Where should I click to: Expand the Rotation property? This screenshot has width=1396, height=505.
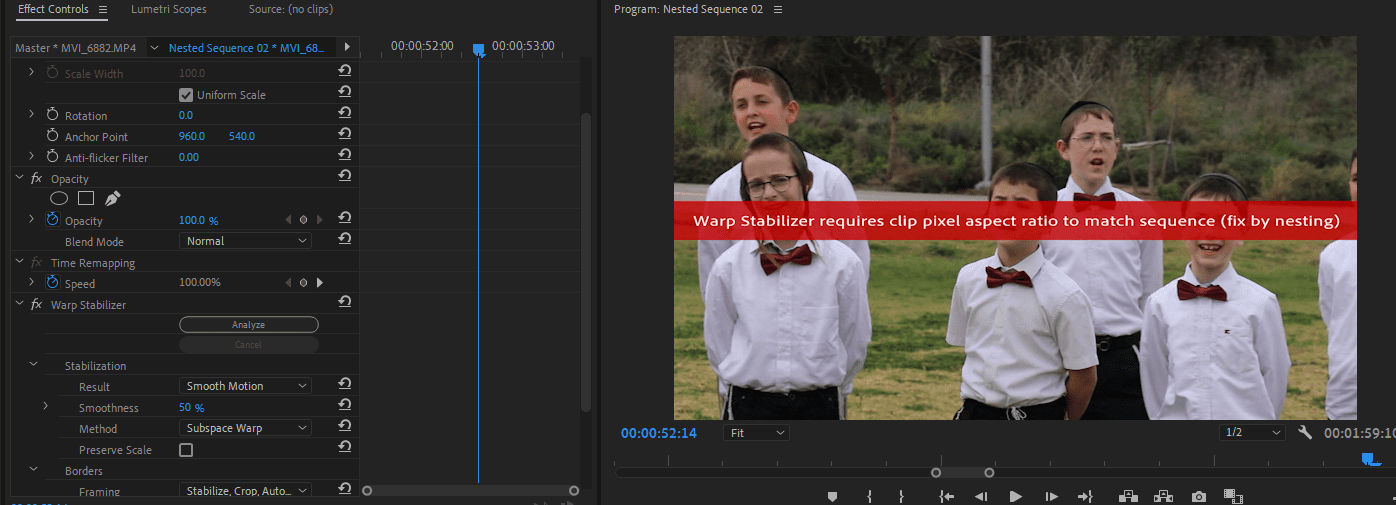click(x=31, y=115)
